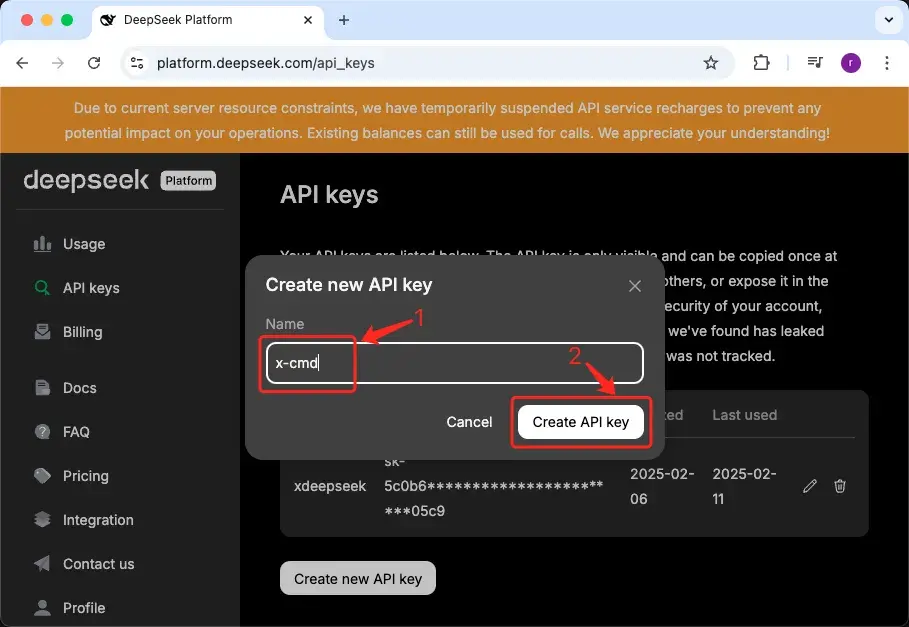Screen dimensions: 909x627
Task: Open the Usage section
Action: pos(85,243)
